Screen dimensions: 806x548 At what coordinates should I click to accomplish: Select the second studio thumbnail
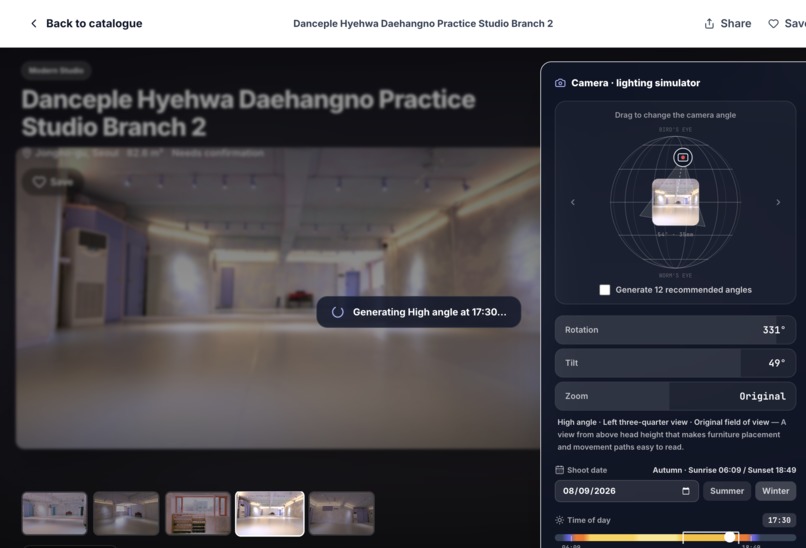[x=126, y=514]
